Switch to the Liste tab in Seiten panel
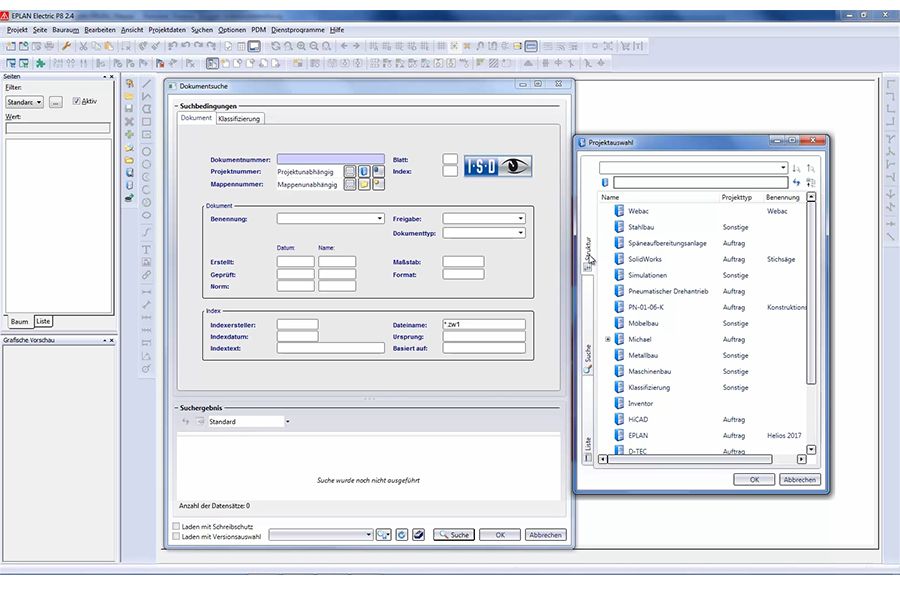 coord(43,322)
